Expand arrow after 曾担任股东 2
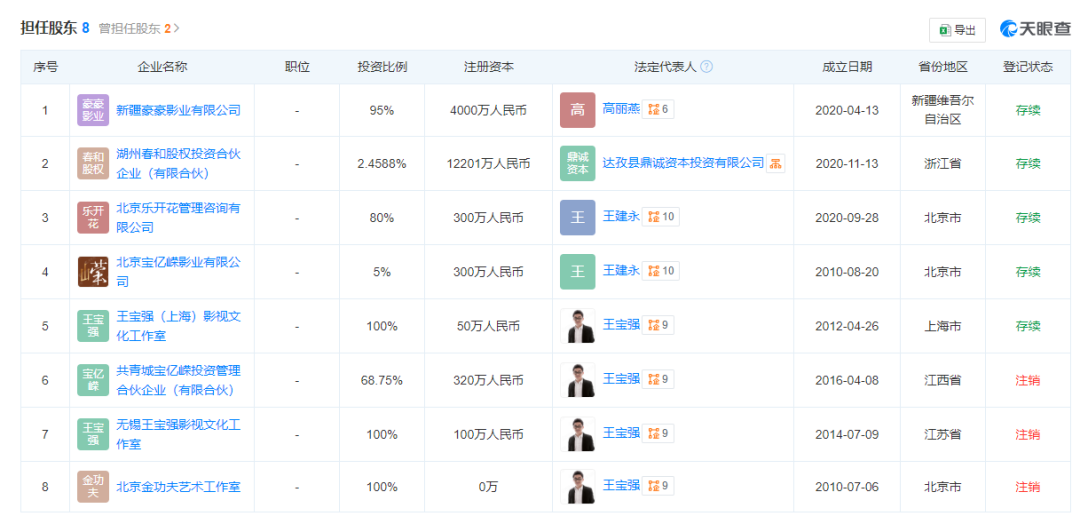This screenshot has height=524, width=1080. (x=176, y=29)
